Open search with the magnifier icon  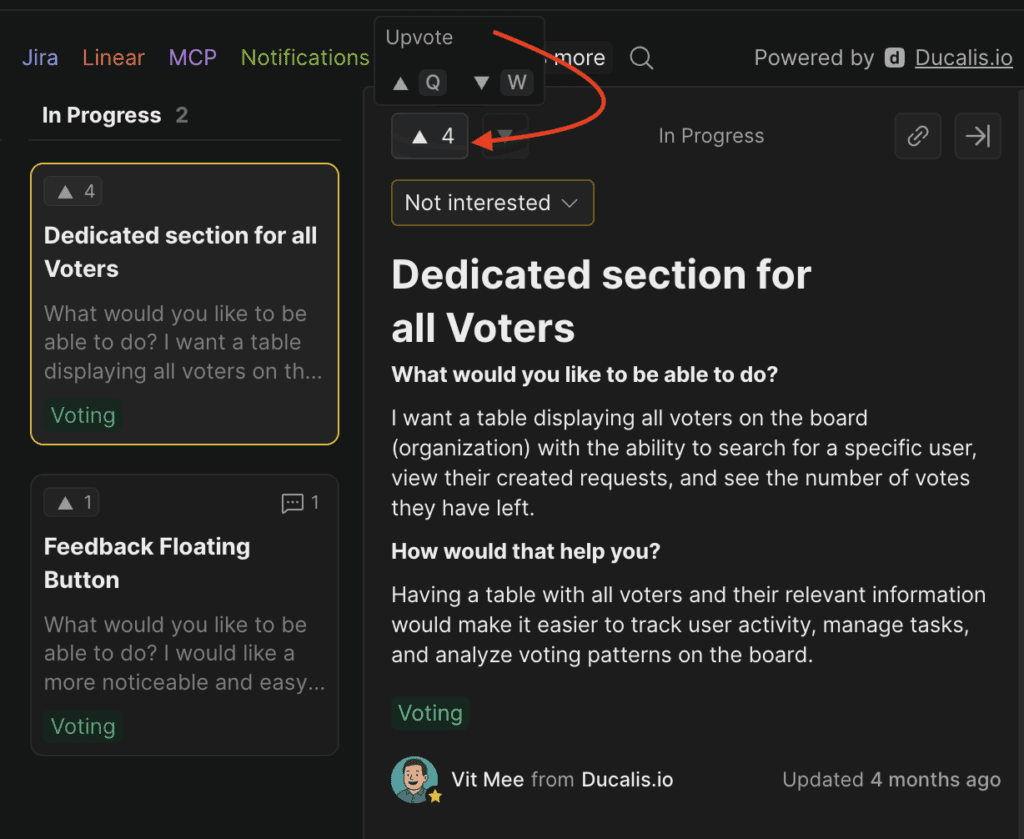click(641, 58)
